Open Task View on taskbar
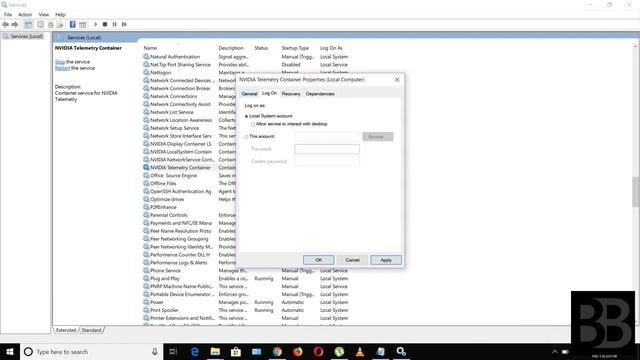 pos(173,351)
